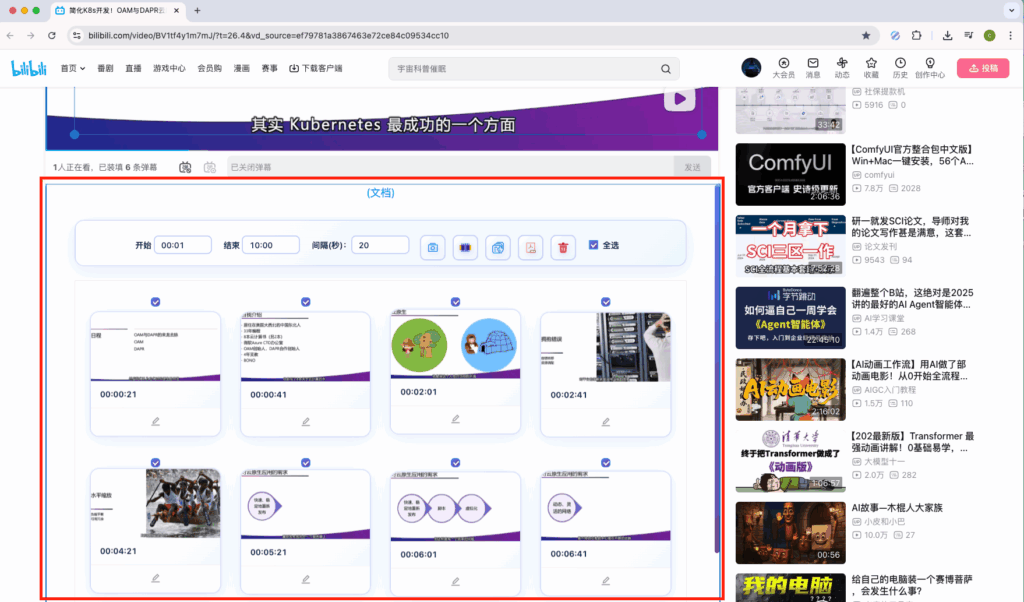
Task: Open 消息 messages icon in header
Action: 813,67
